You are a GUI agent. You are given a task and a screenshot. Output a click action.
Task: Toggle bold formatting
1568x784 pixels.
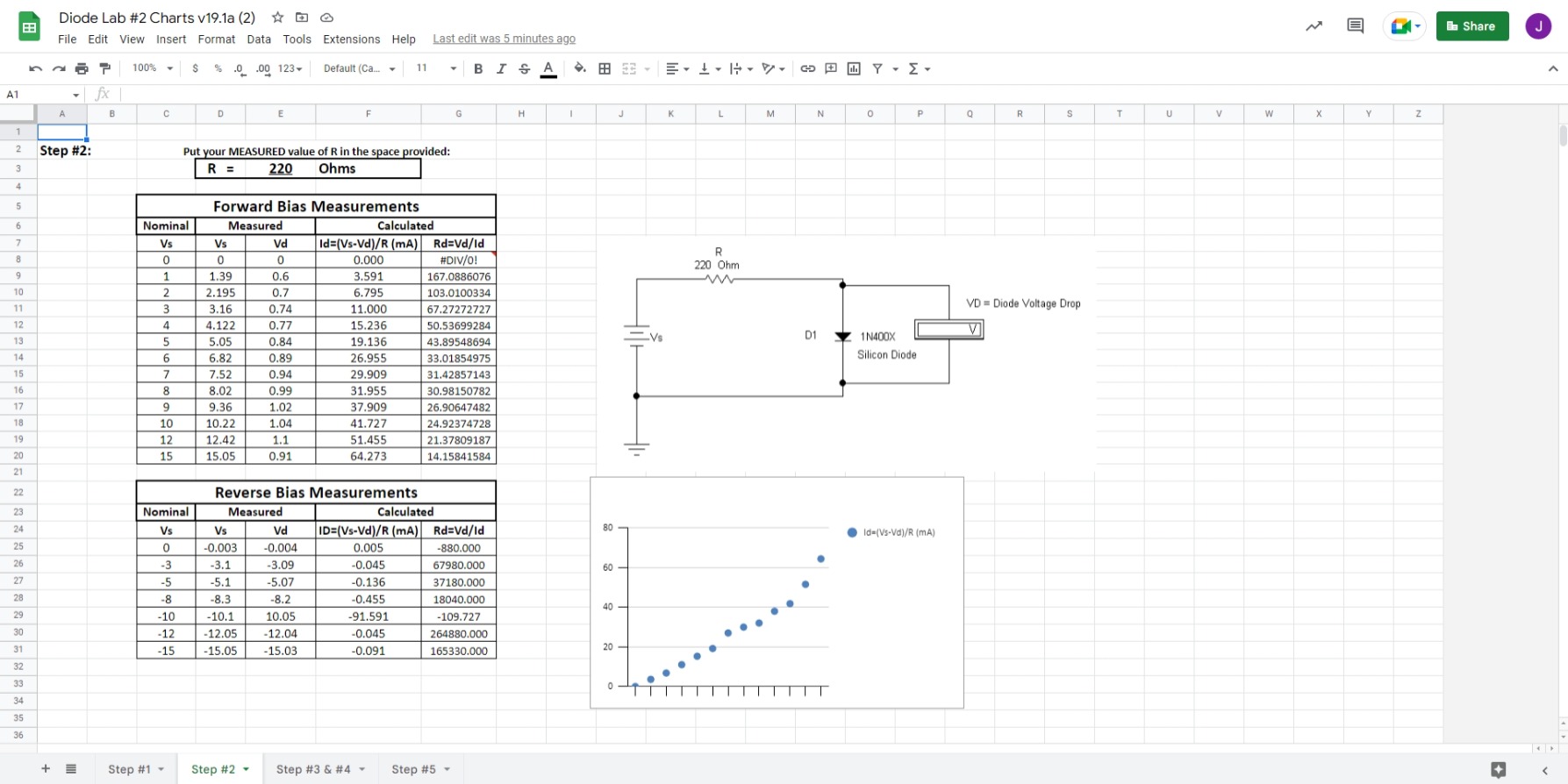(x=478, y=68)
